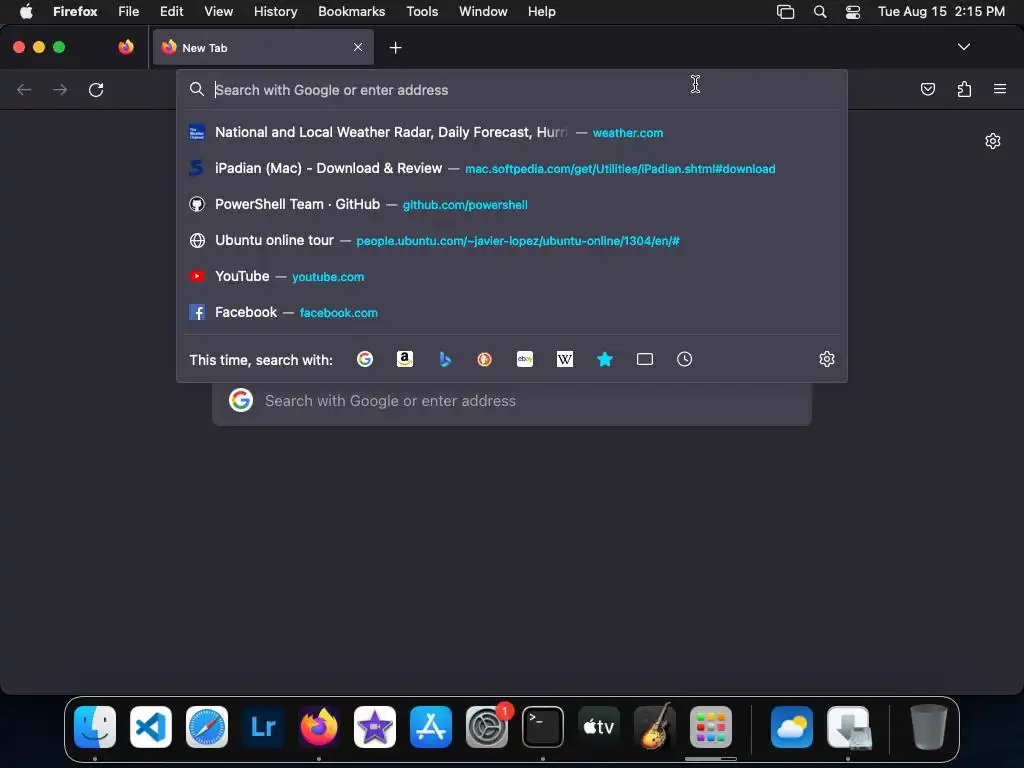This screenshot has height=768, width=1024.
Task: Launch iMovie from the Dock
Action: click(x=375, y=727)
